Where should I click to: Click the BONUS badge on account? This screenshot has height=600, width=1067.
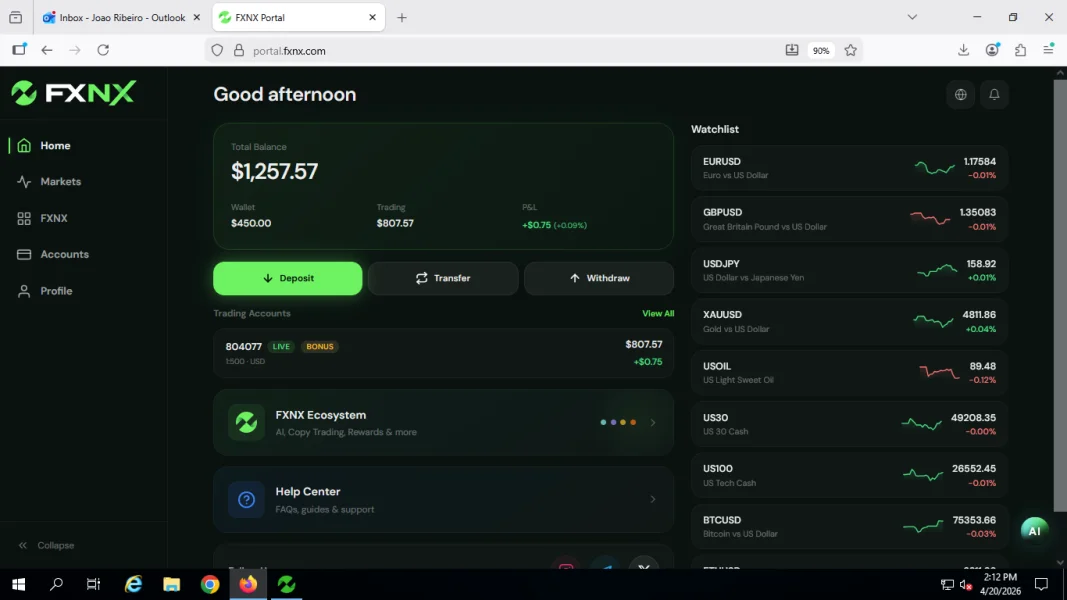click(320, 347)
